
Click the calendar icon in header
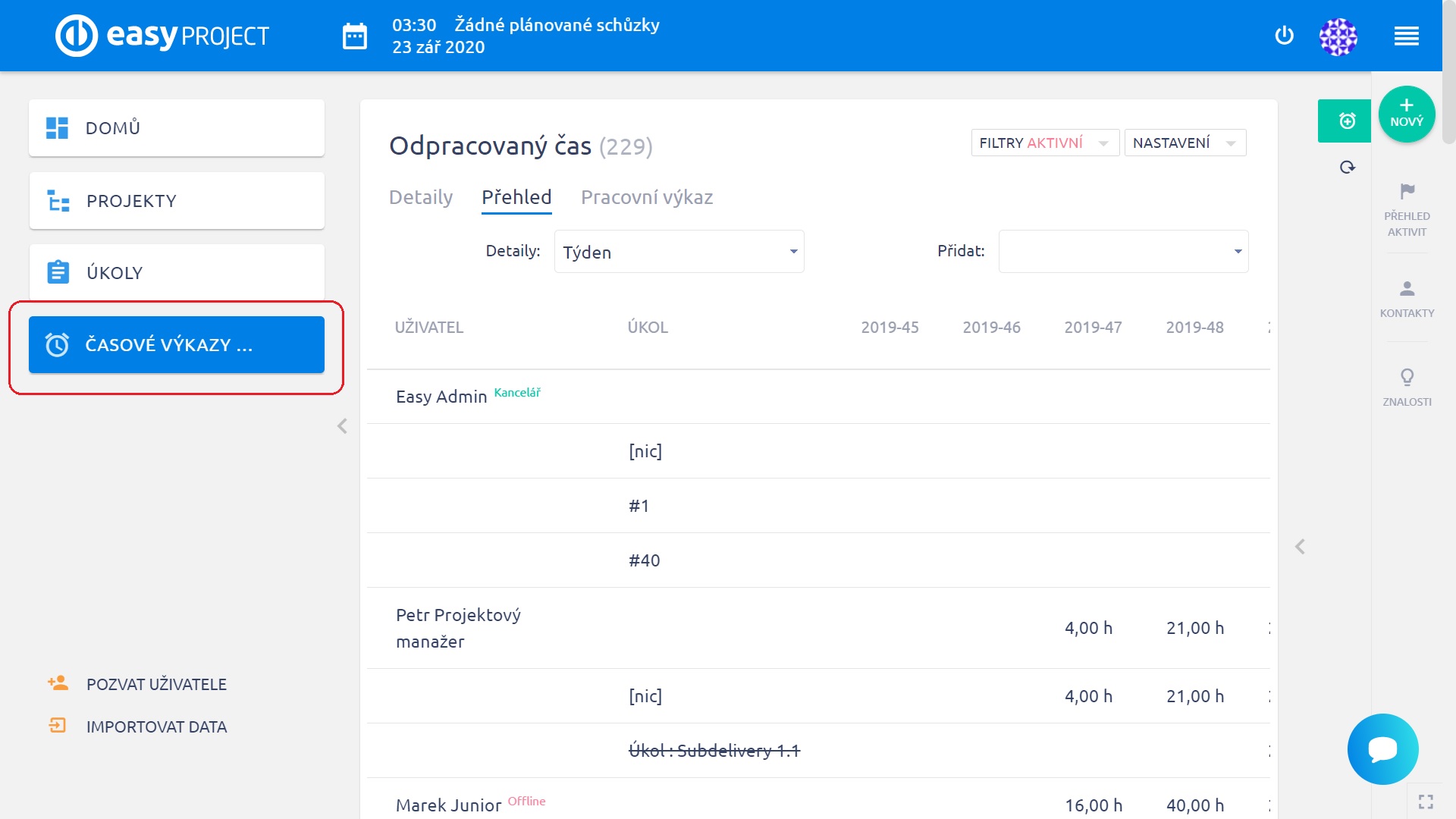click(x=354, y=36)
